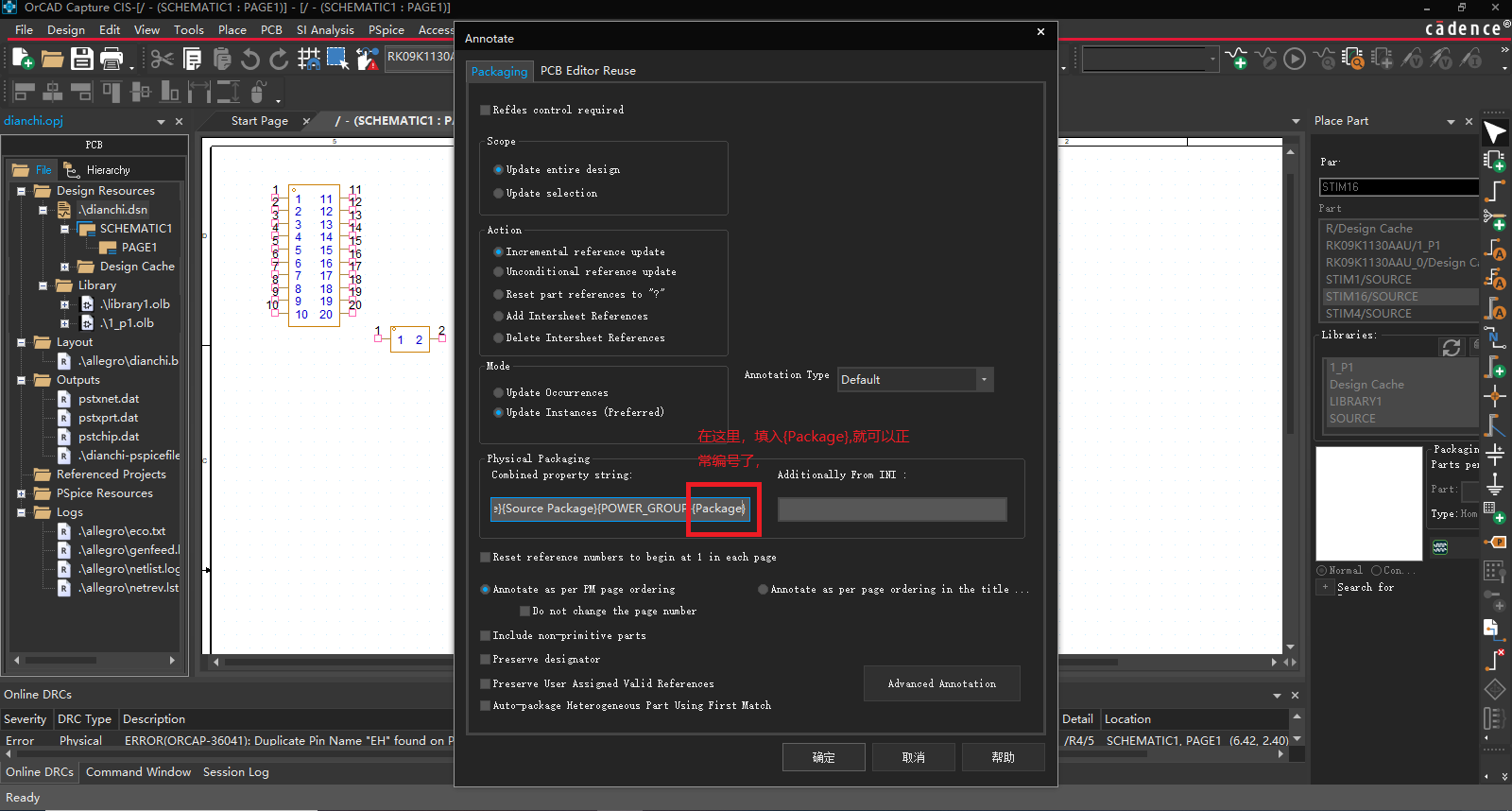Click the 帮助 button
Viewport: 1512px width, 811px height.
(x=1004, y=757)
